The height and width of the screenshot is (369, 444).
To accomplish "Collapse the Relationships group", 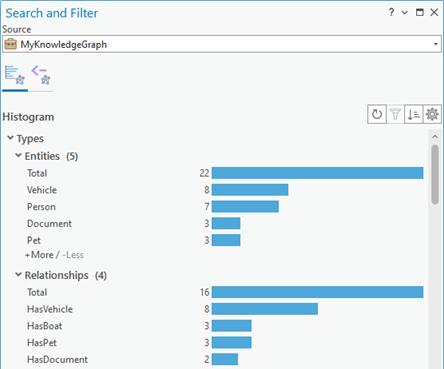I will point(18,274).
